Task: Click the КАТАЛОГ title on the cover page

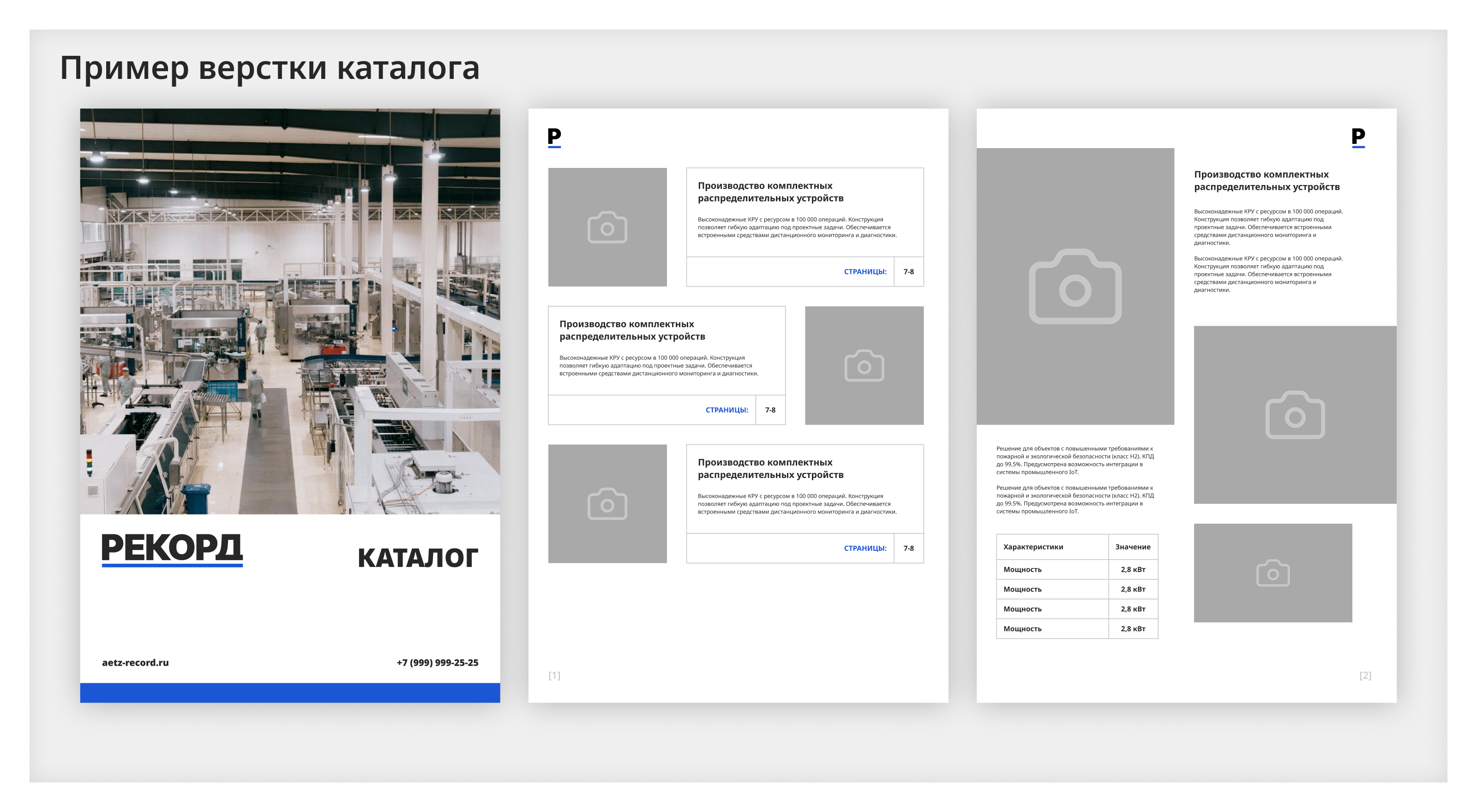Action: [x=419, y=555]
